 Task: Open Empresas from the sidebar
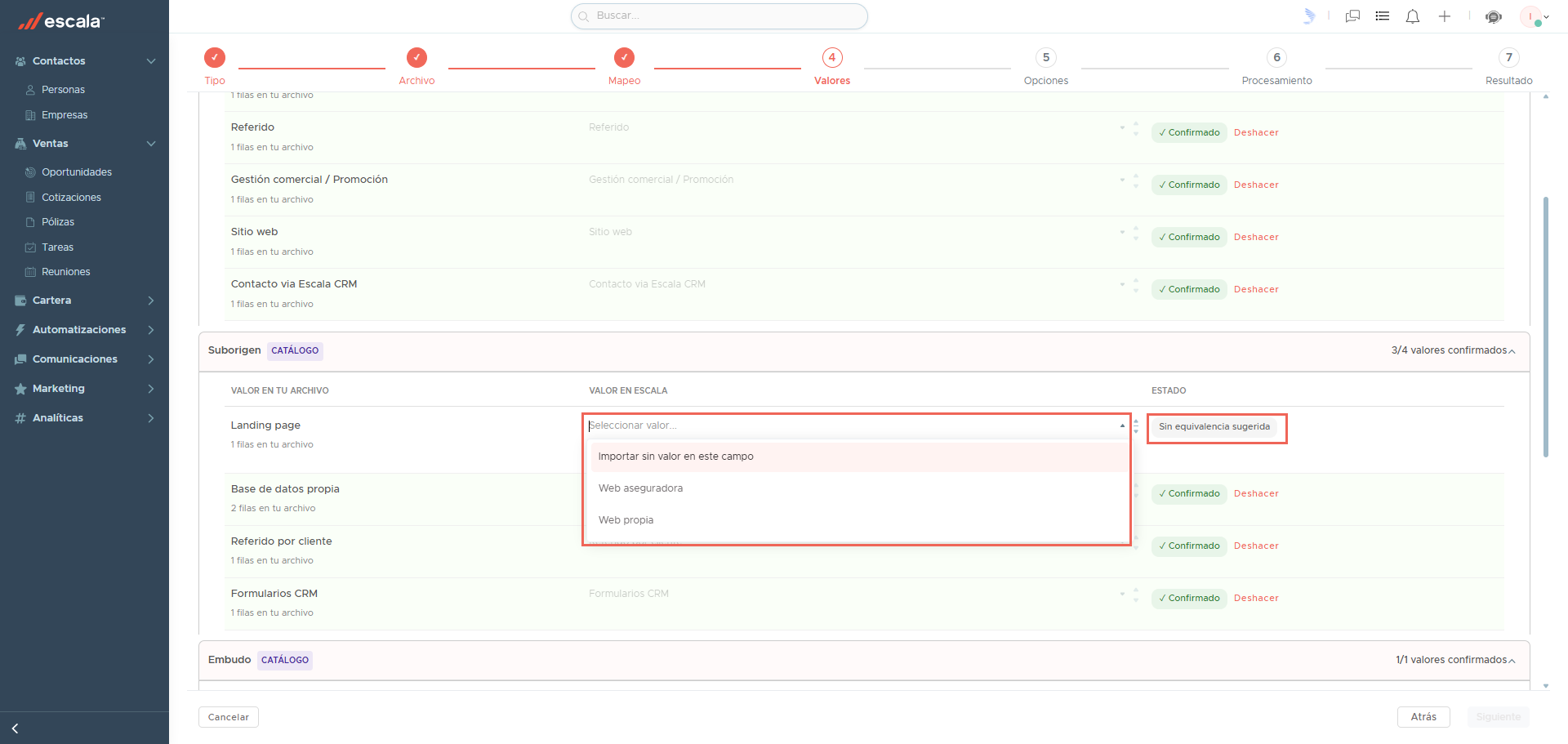click(x=65, y=115)
